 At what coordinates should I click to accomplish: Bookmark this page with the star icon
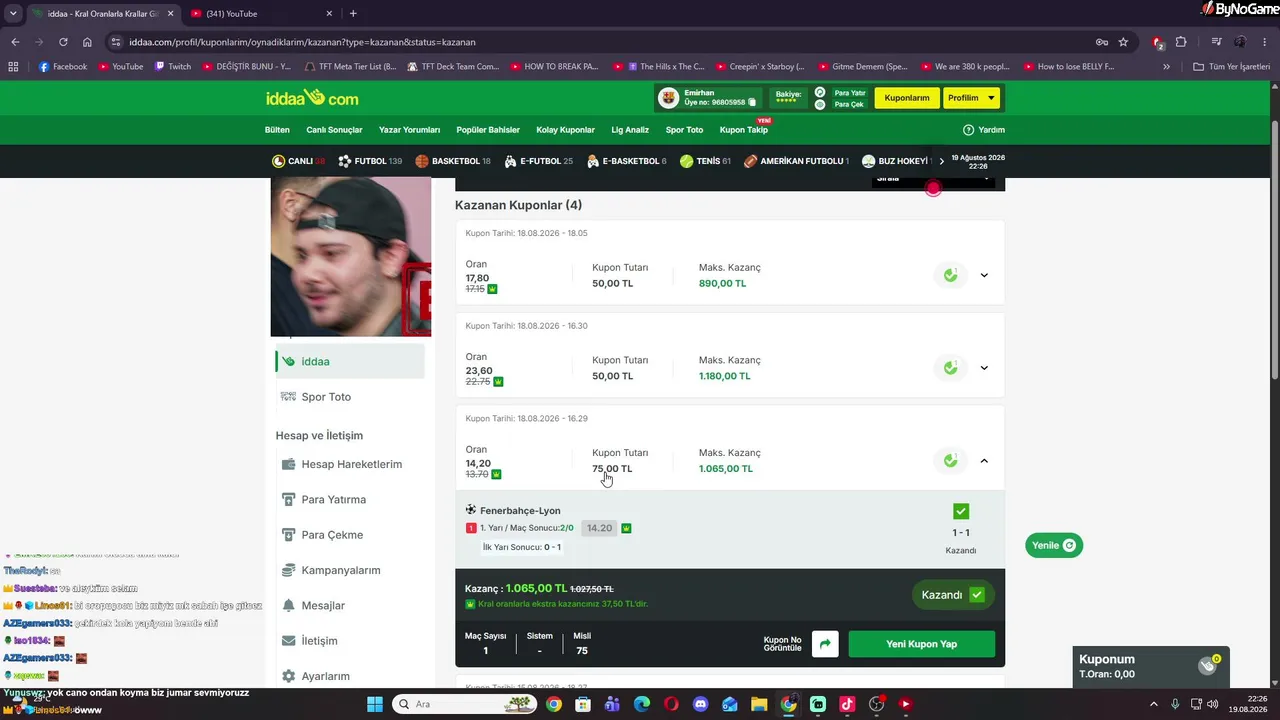pyautogui.click(x=1123, y=42)
